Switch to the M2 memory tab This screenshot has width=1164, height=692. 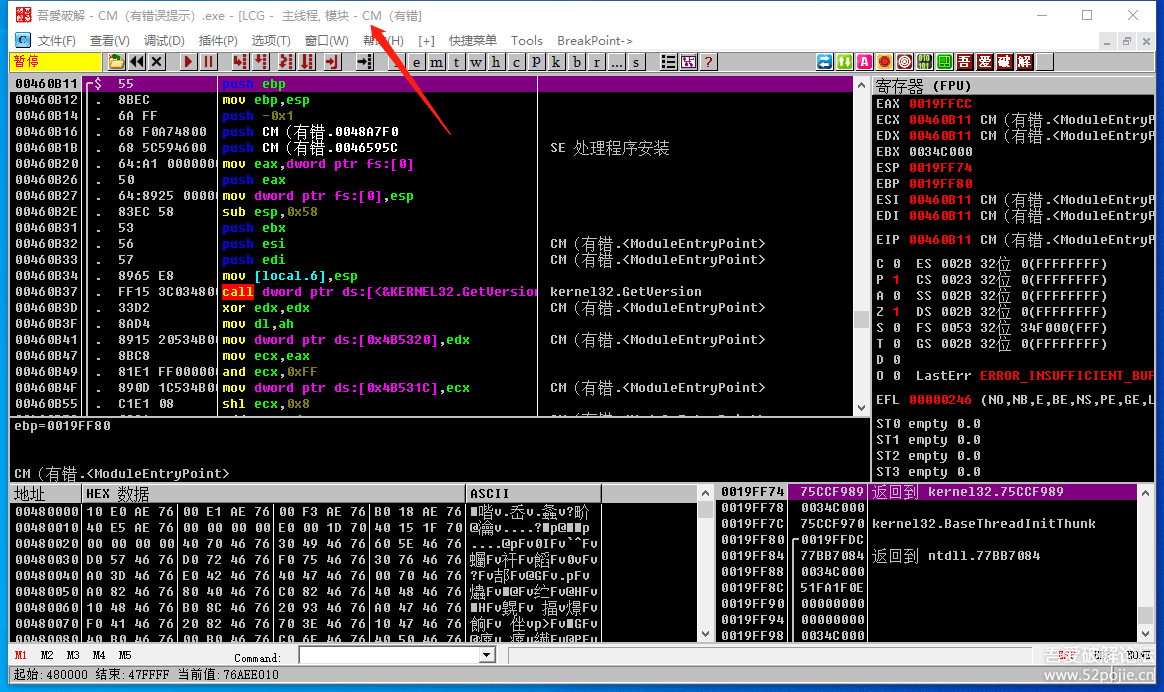click(x=47, y=656)
